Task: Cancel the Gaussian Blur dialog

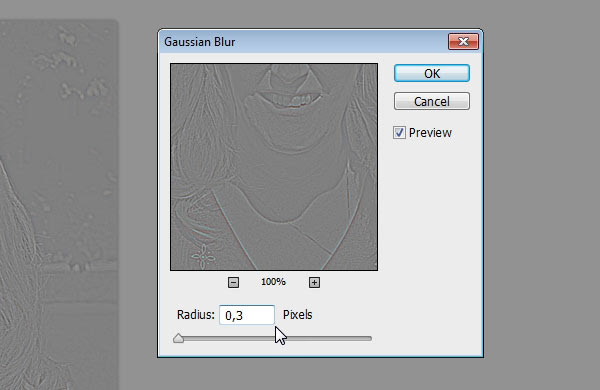Action: pyautogui.click(x=432, y=101)
